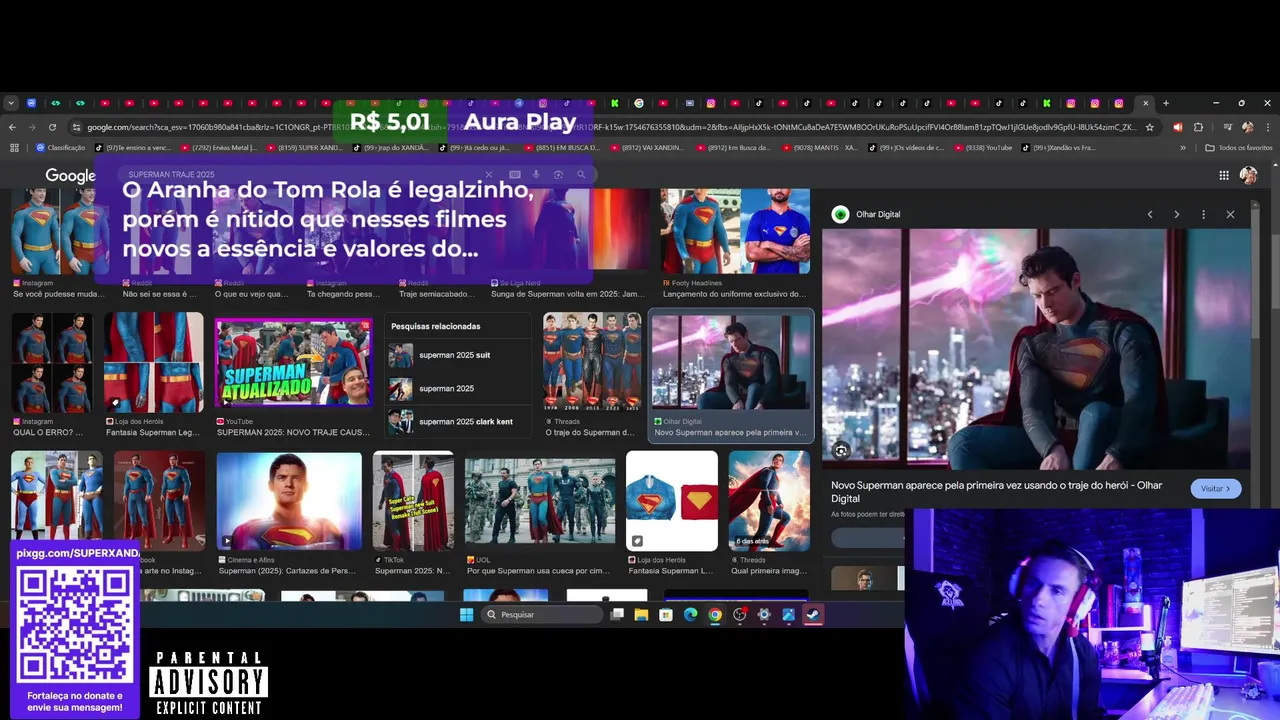Click the Novo Superman aparece preview title link

996,491
